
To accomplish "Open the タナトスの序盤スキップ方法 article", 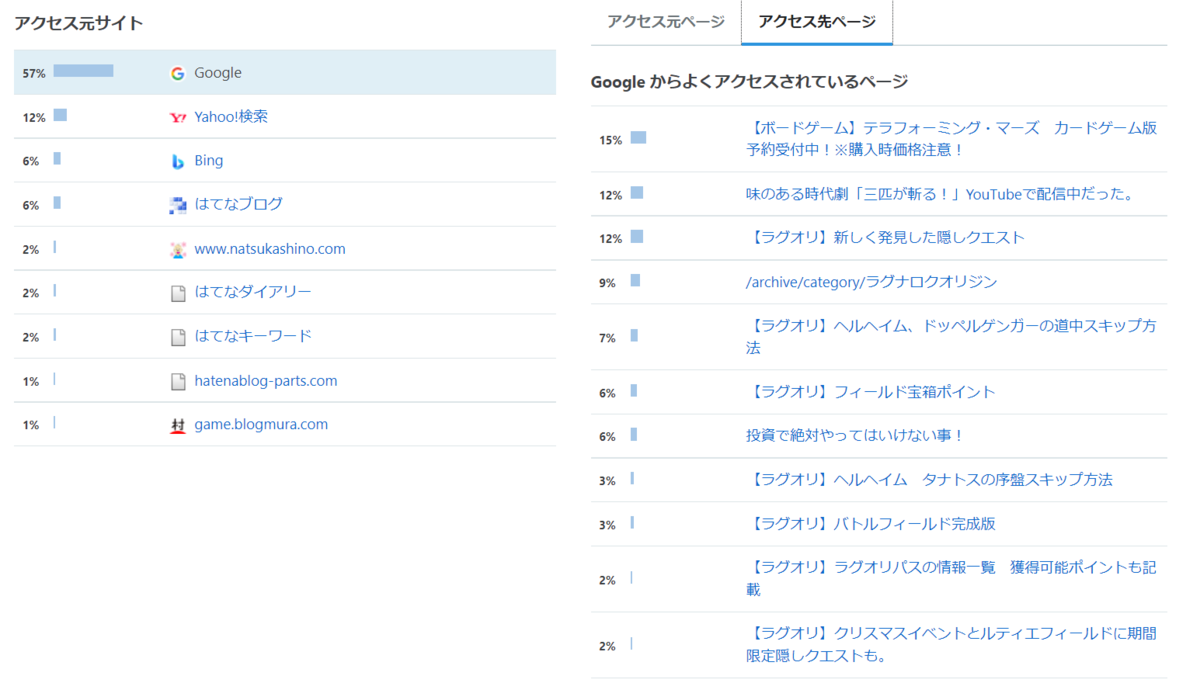I will tap(929, 480).
